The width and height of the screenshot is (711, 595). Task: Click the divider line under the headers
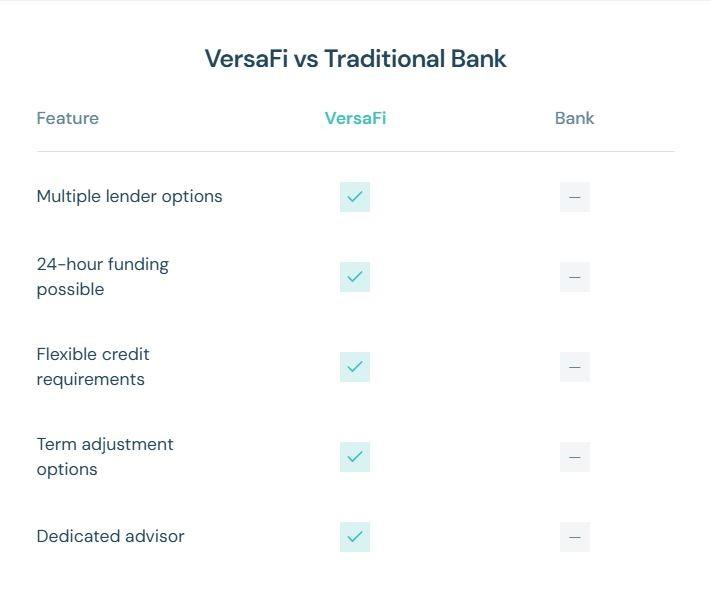(x=356, y=151)
